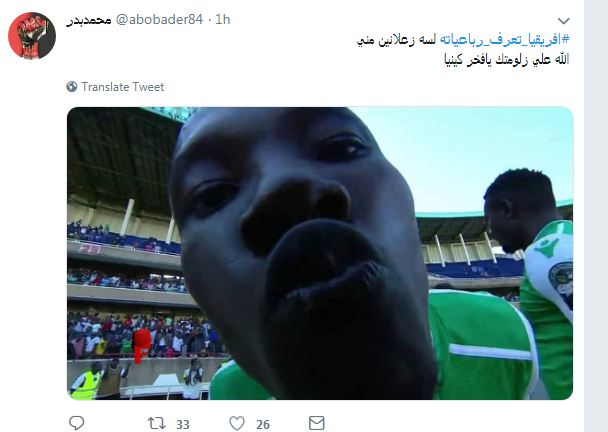
Task: Send tweet via the envelope message icon
Action: point(316,423)
